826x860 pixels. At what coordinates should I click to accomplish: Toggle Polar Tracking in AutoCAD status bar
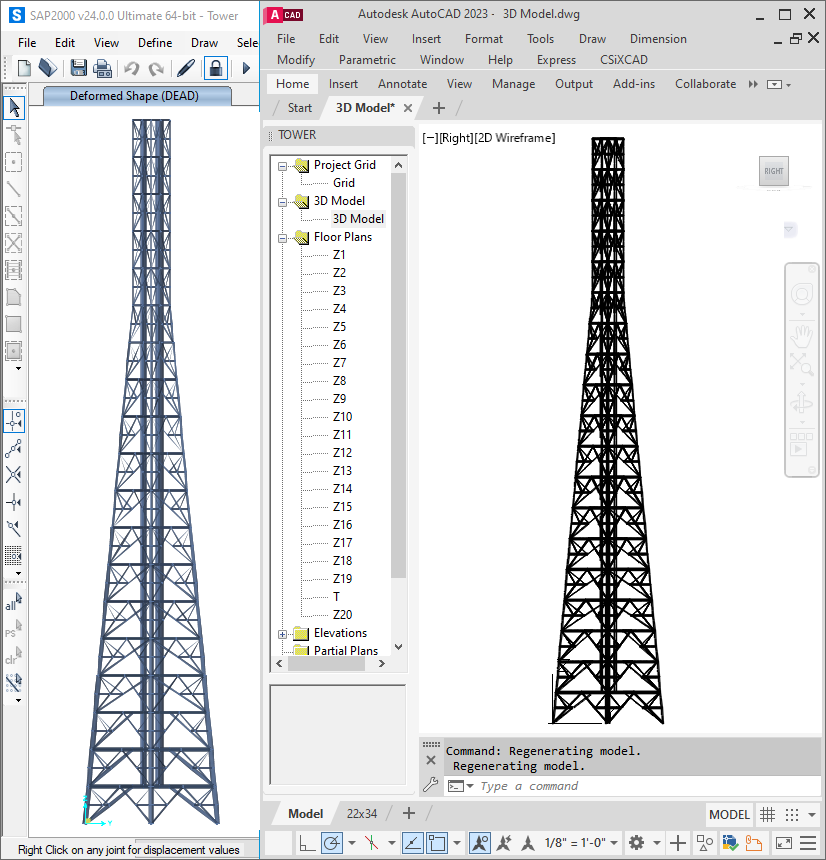[x=332, y=842]
